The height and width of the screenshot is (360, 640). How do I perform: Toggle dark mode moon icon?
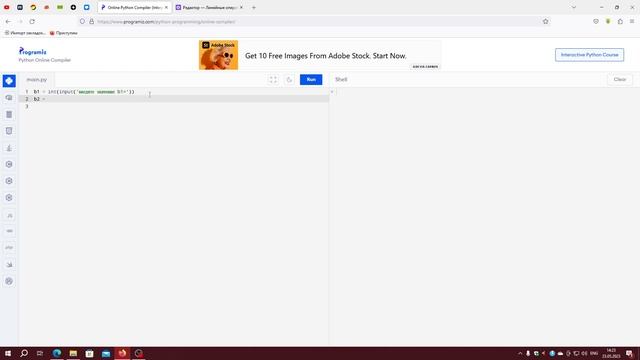tap(289, 80)
